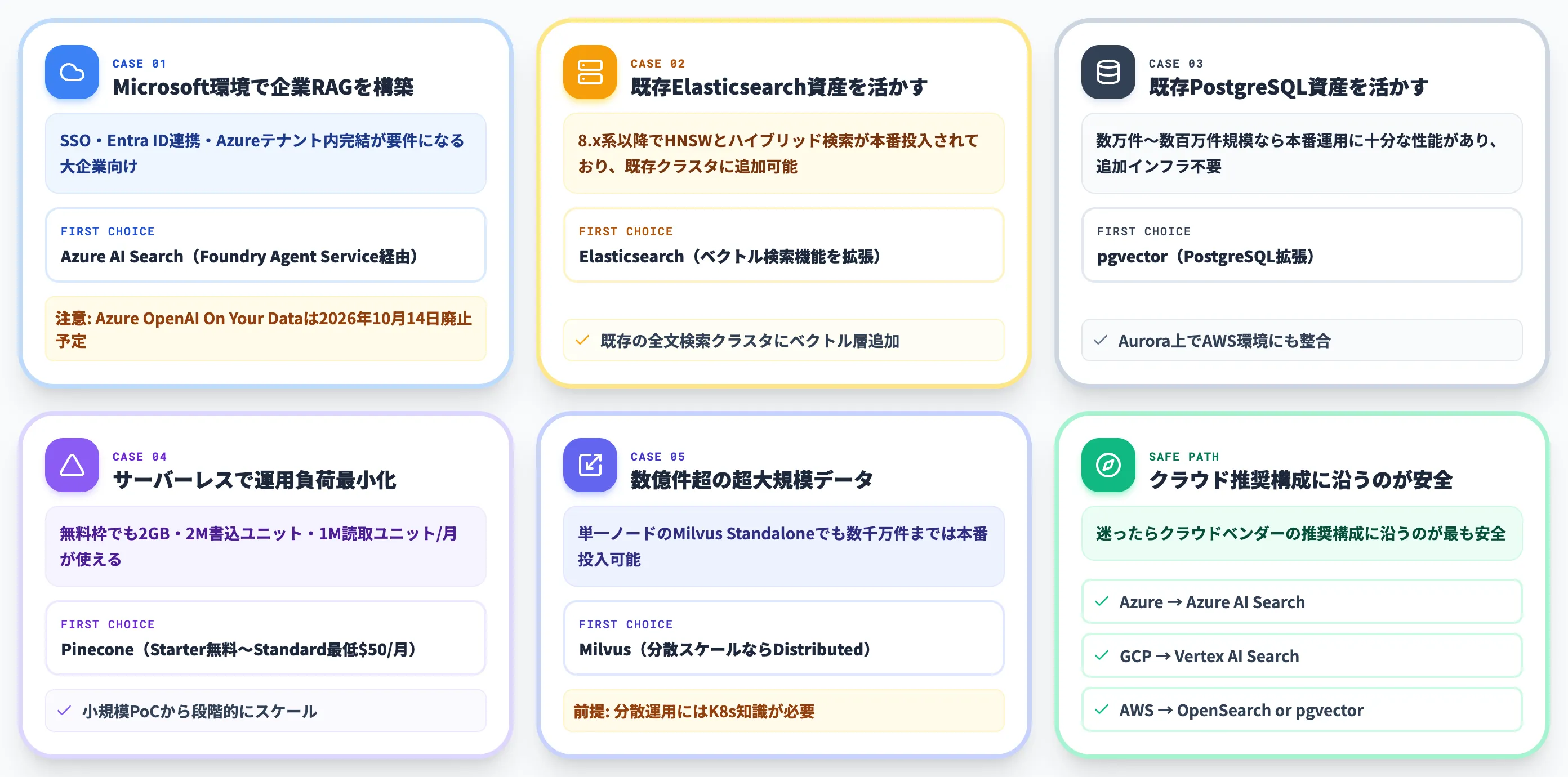1568x777 pixels.
Task: Click FIRST CHOICE label in Case 03
Action: 1144,232
